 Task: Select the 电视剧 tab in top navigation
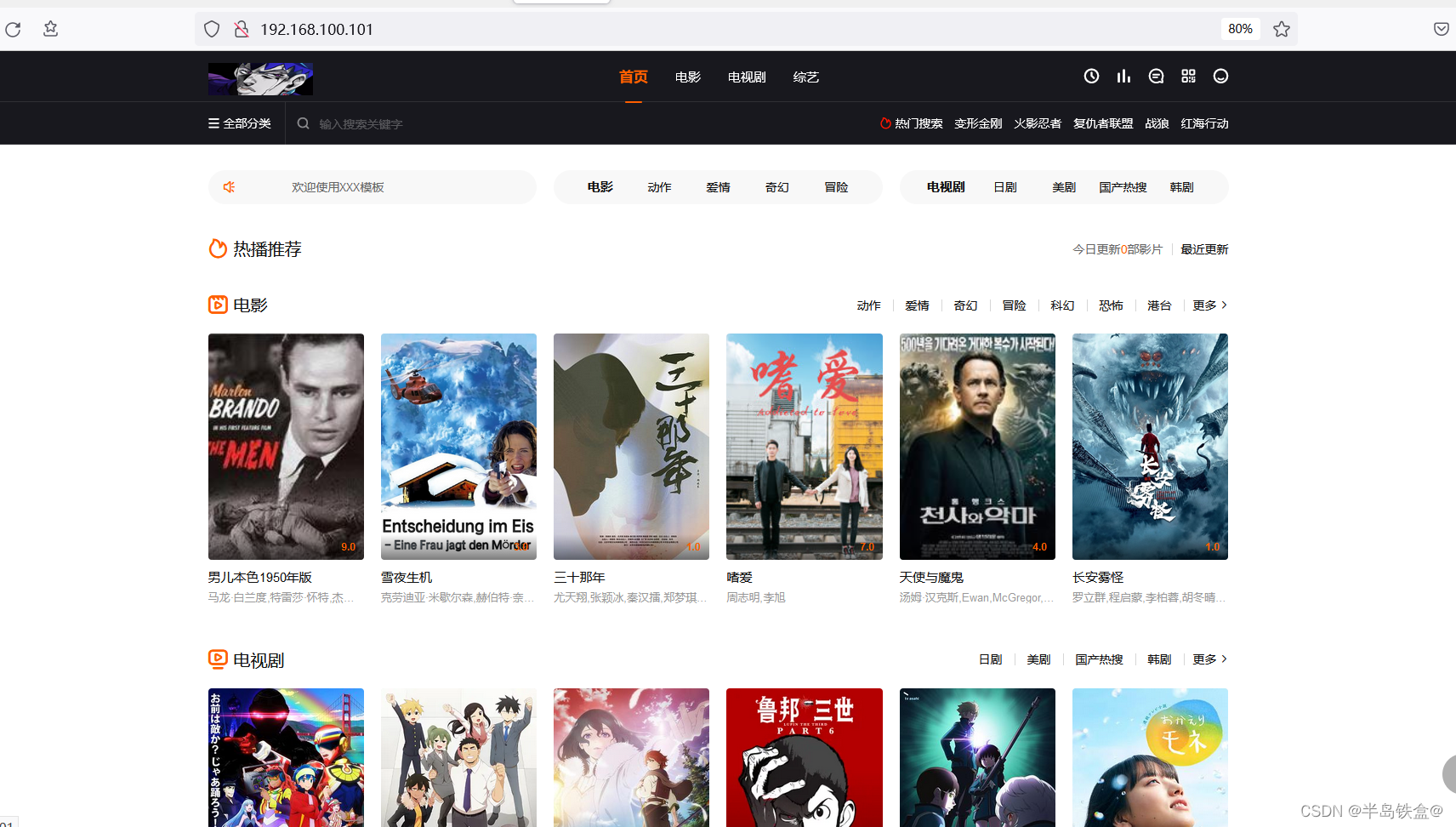pos(747,77)
